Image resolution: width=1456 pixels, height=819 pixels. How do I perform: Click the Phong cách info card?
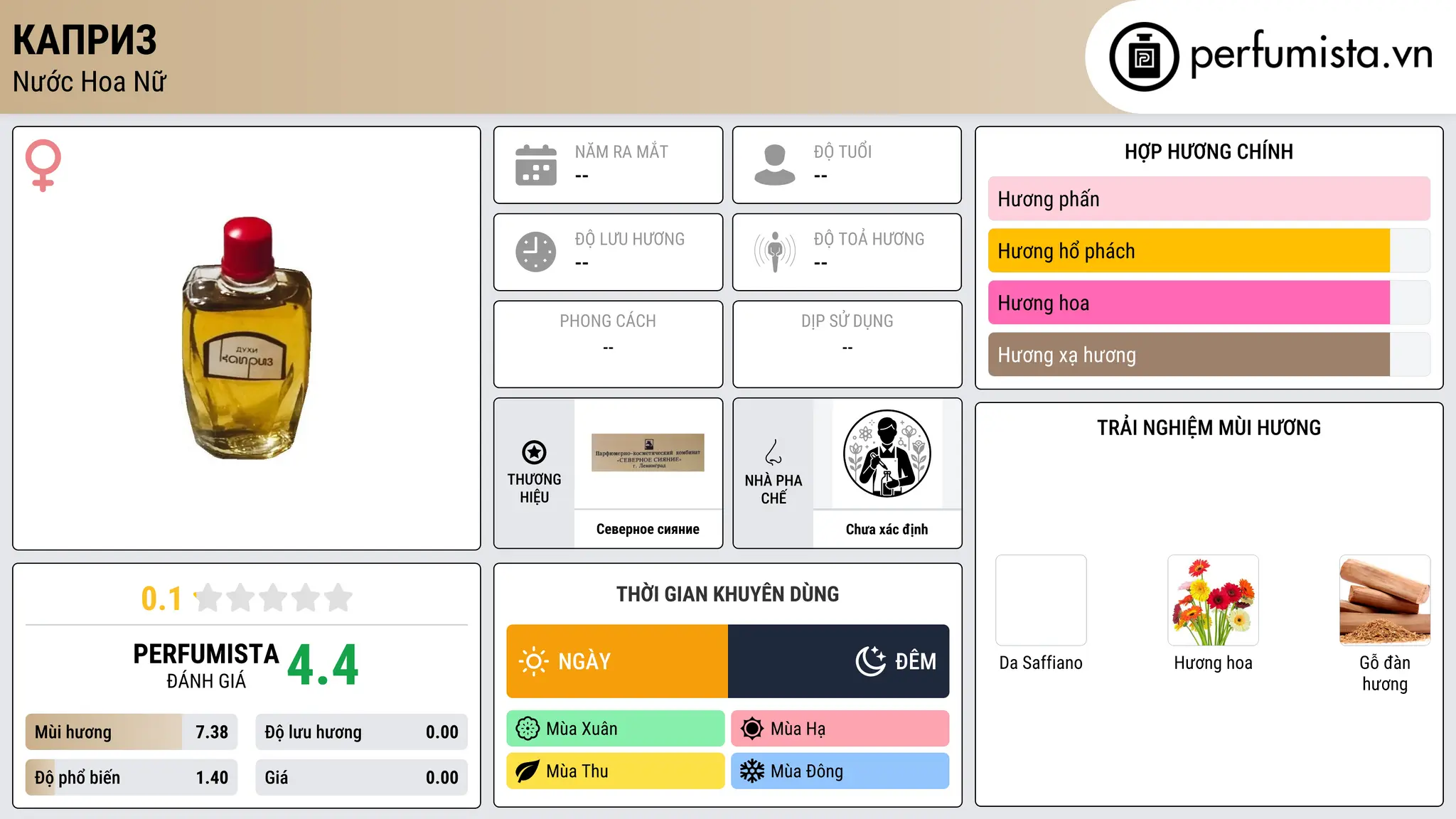pyautogui.click(x=608, y=344)
